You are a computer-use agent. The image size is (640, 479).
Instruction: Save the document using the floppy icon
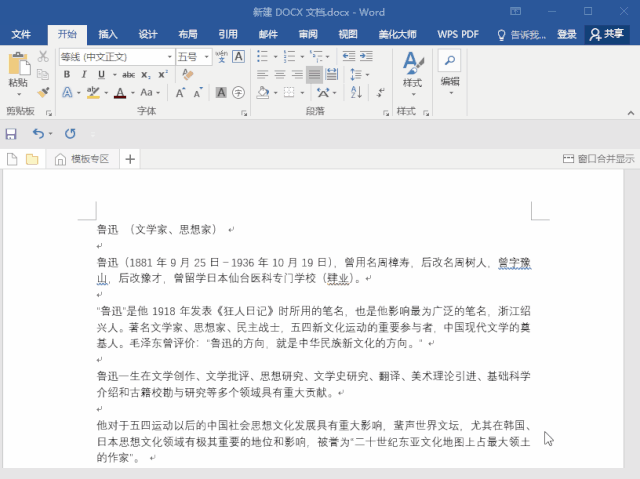(11, 134)
